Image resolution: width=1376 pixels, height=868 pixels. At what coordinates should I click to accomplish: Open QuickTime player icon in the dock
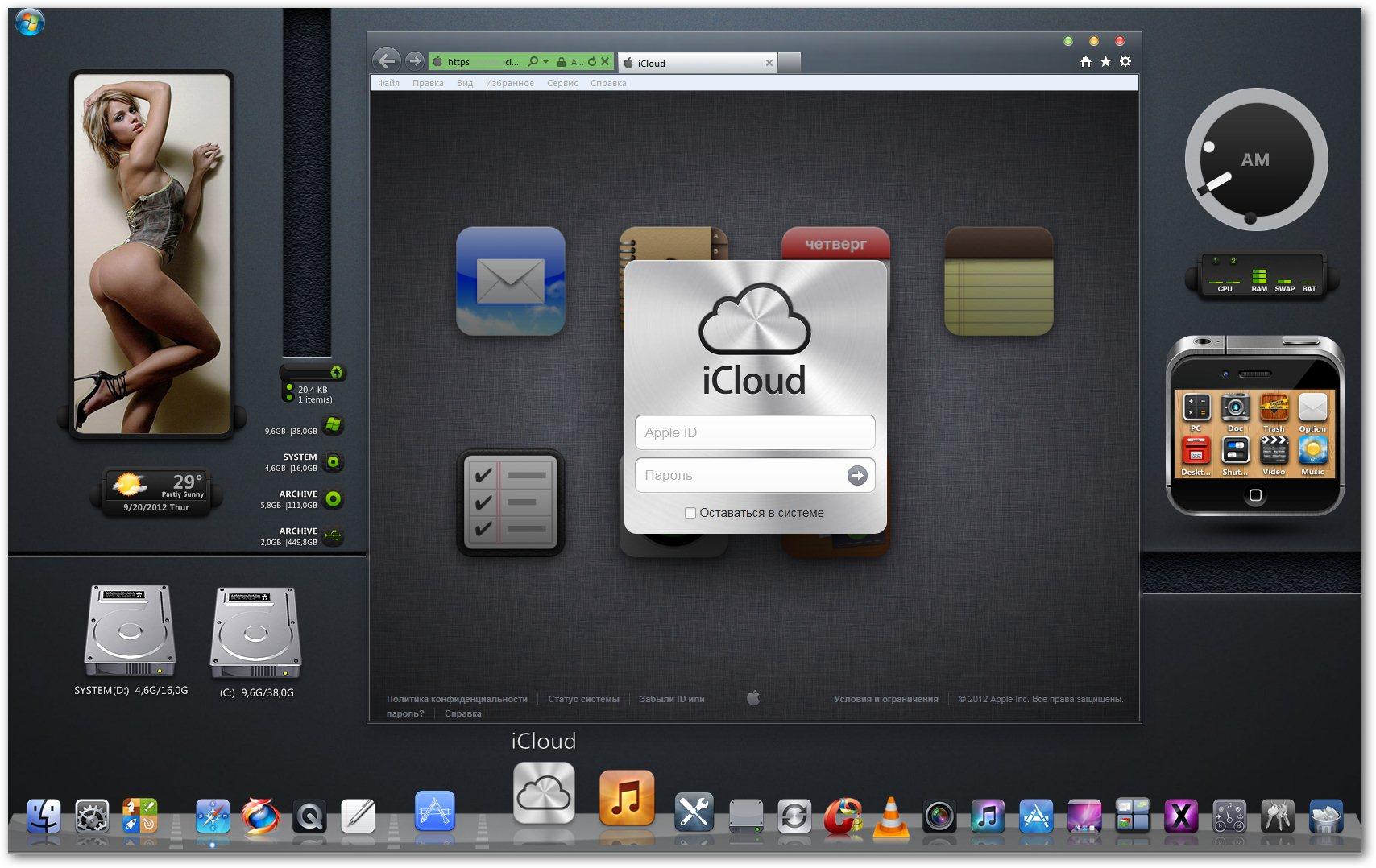tap(310, 816)
